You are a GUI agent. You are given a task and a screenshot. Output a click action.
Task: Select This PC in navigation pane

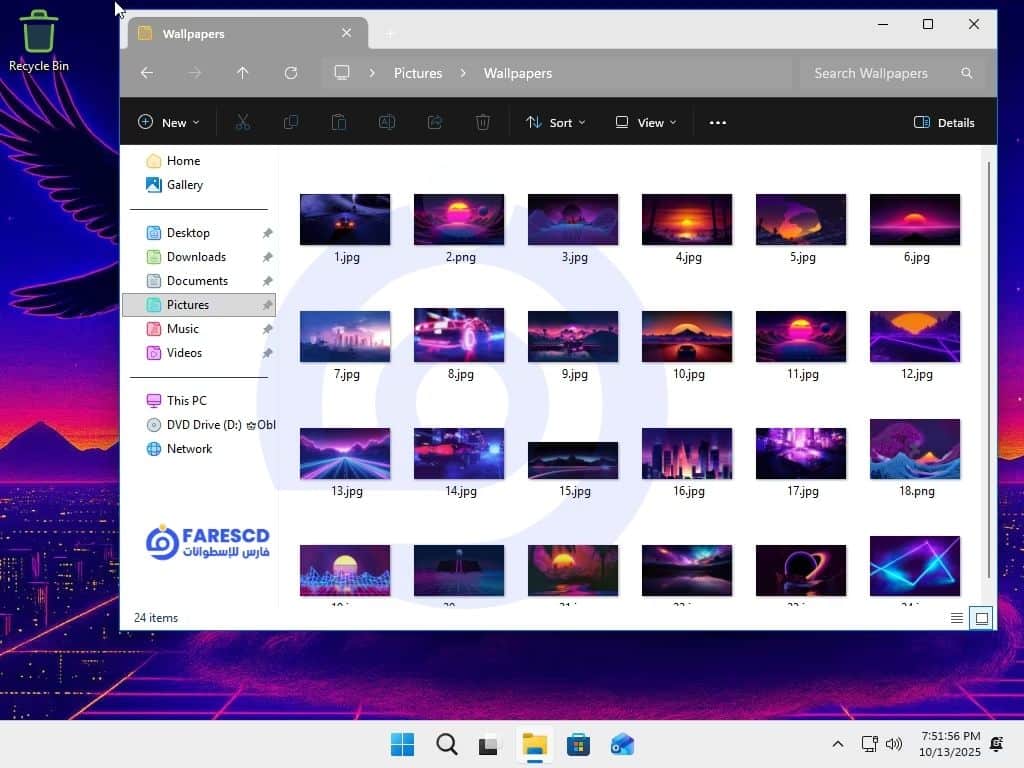[186, 401]
